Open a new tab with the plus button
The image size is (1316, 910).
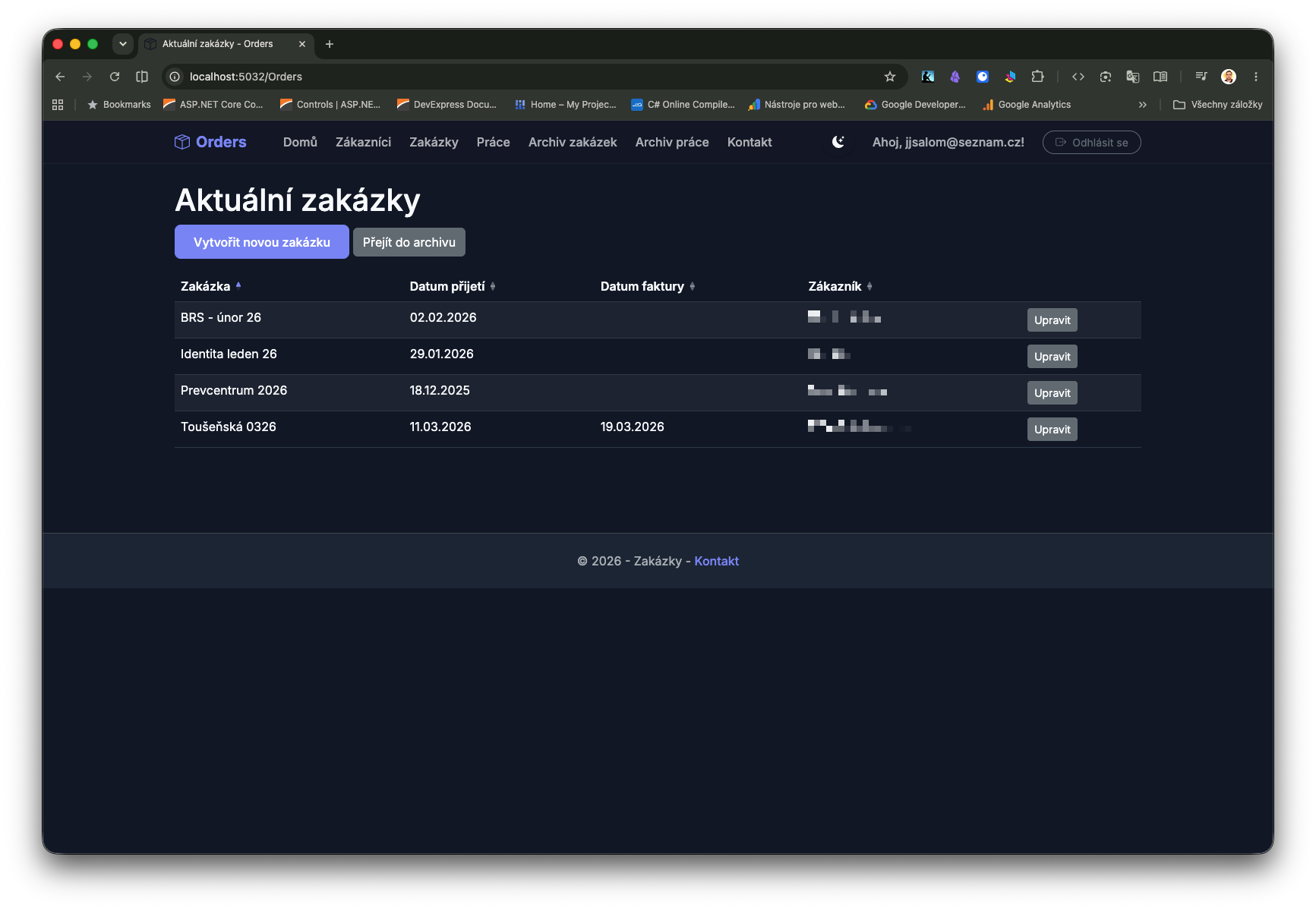pyautogui.click(x=330, y=44)
